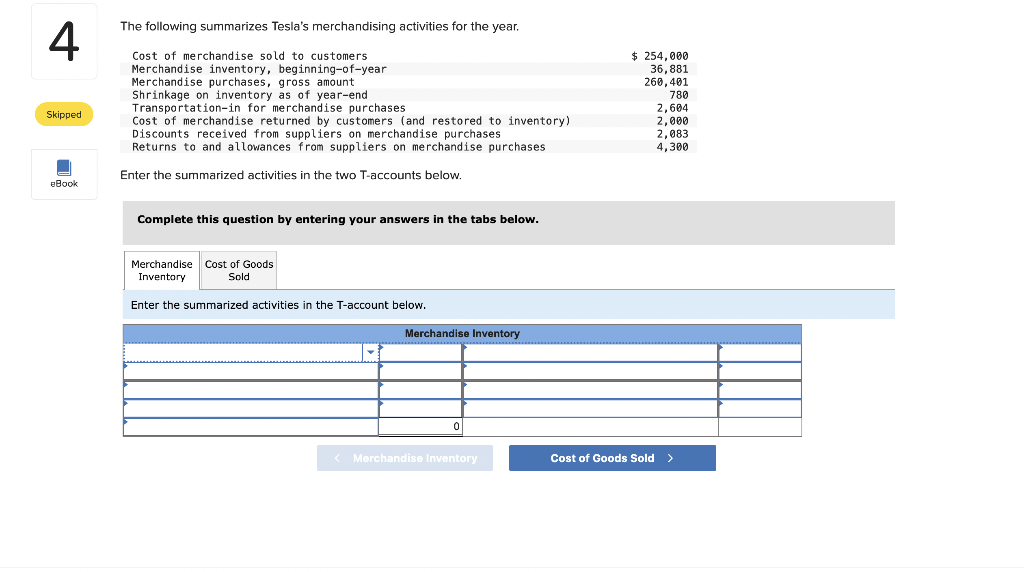The height and width of the screenshot is (572, 1024).
Task: Click the 'Complete this question' instruction banner
Action: [509, 223]
